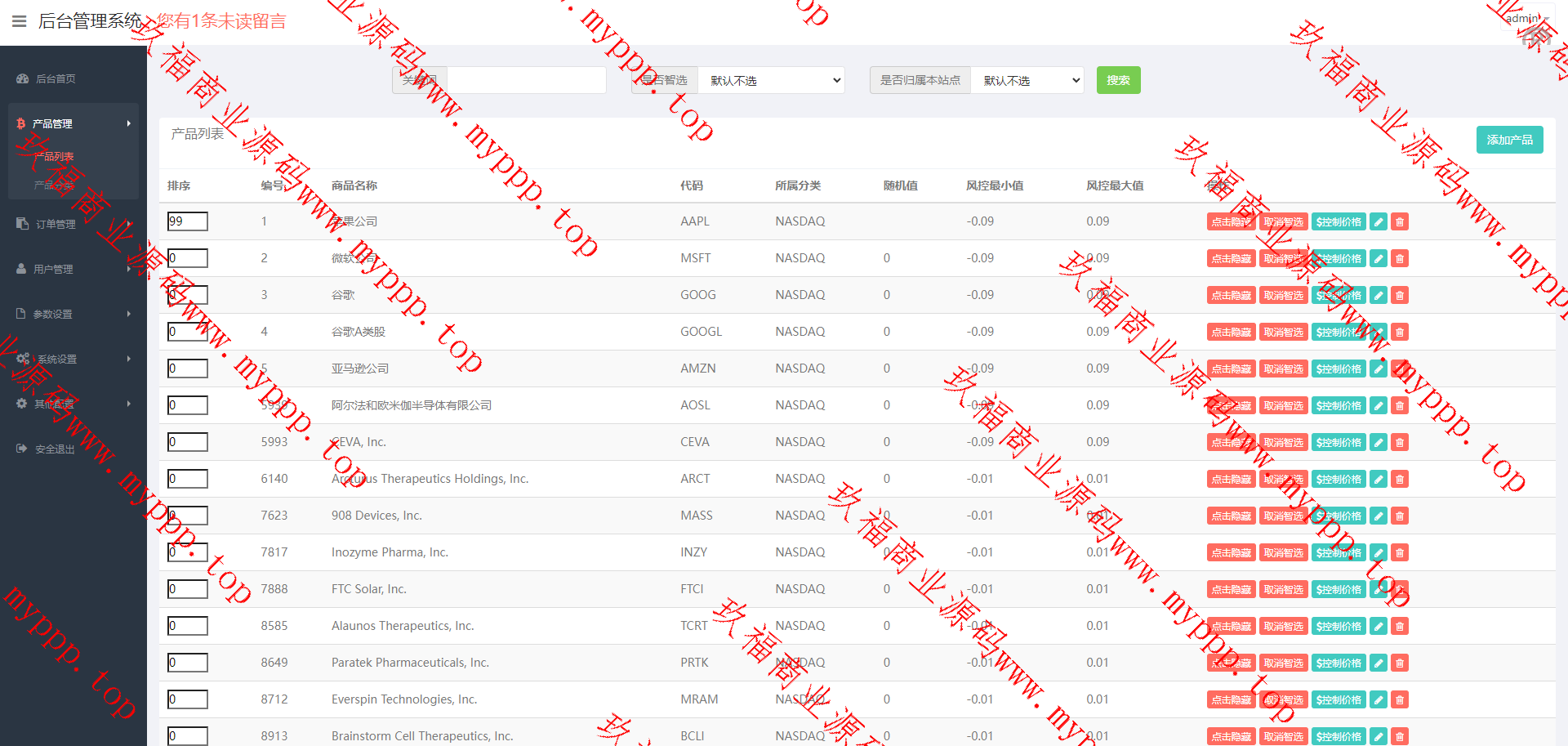Click the delete trash icon for GOOGL row

pos(1400,333)
